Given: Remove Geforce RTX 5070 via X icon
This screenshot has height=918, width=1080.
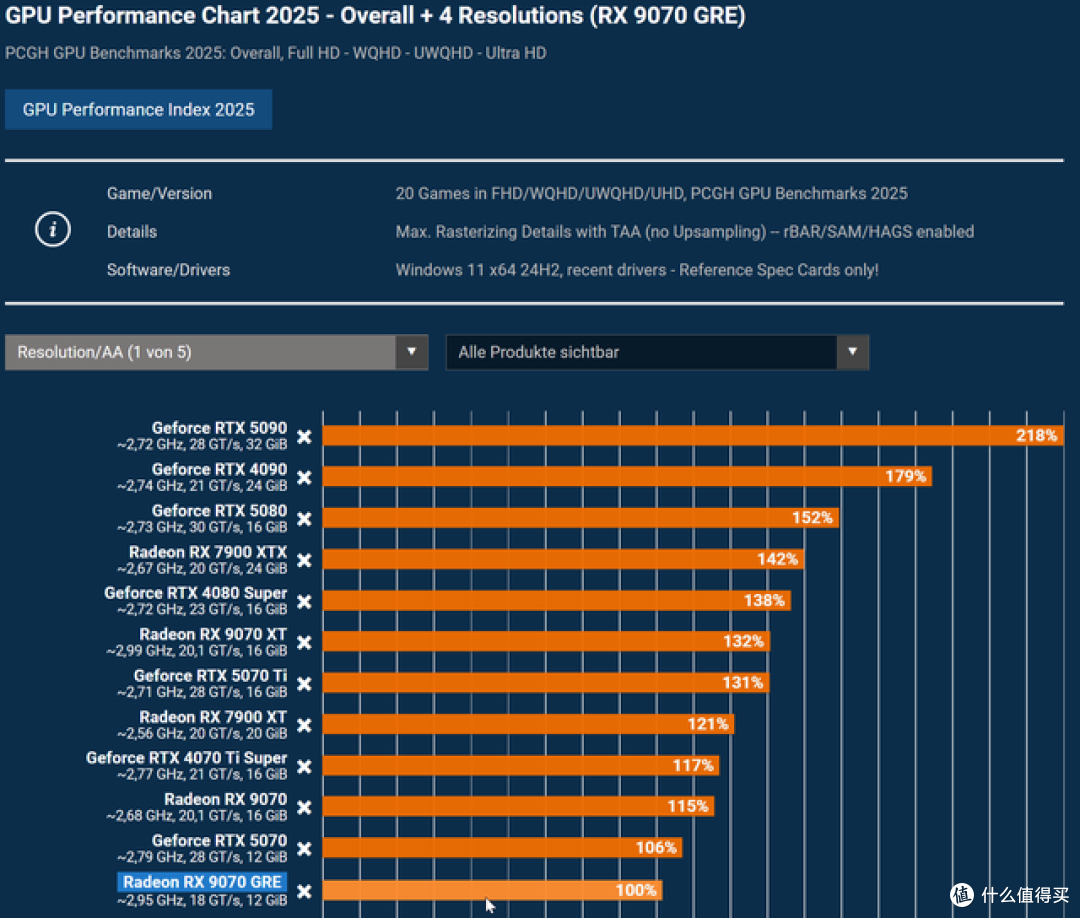Looking at the screenshot, I should click(304, 848).
